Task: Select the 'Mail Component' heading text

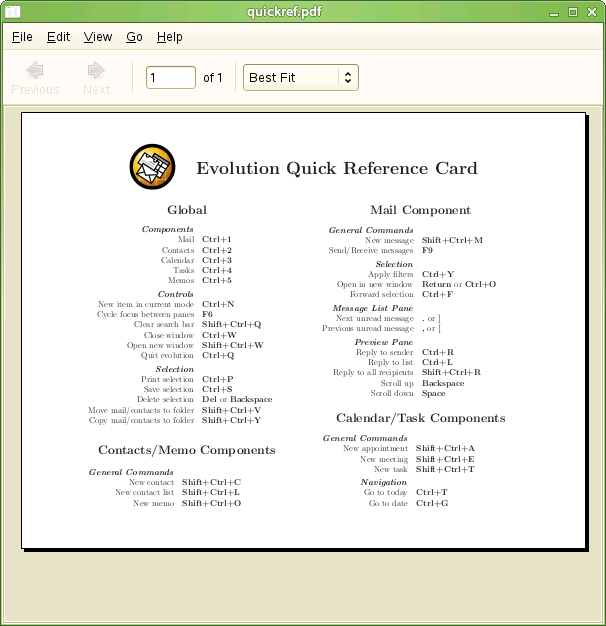Action: [420, 210]
